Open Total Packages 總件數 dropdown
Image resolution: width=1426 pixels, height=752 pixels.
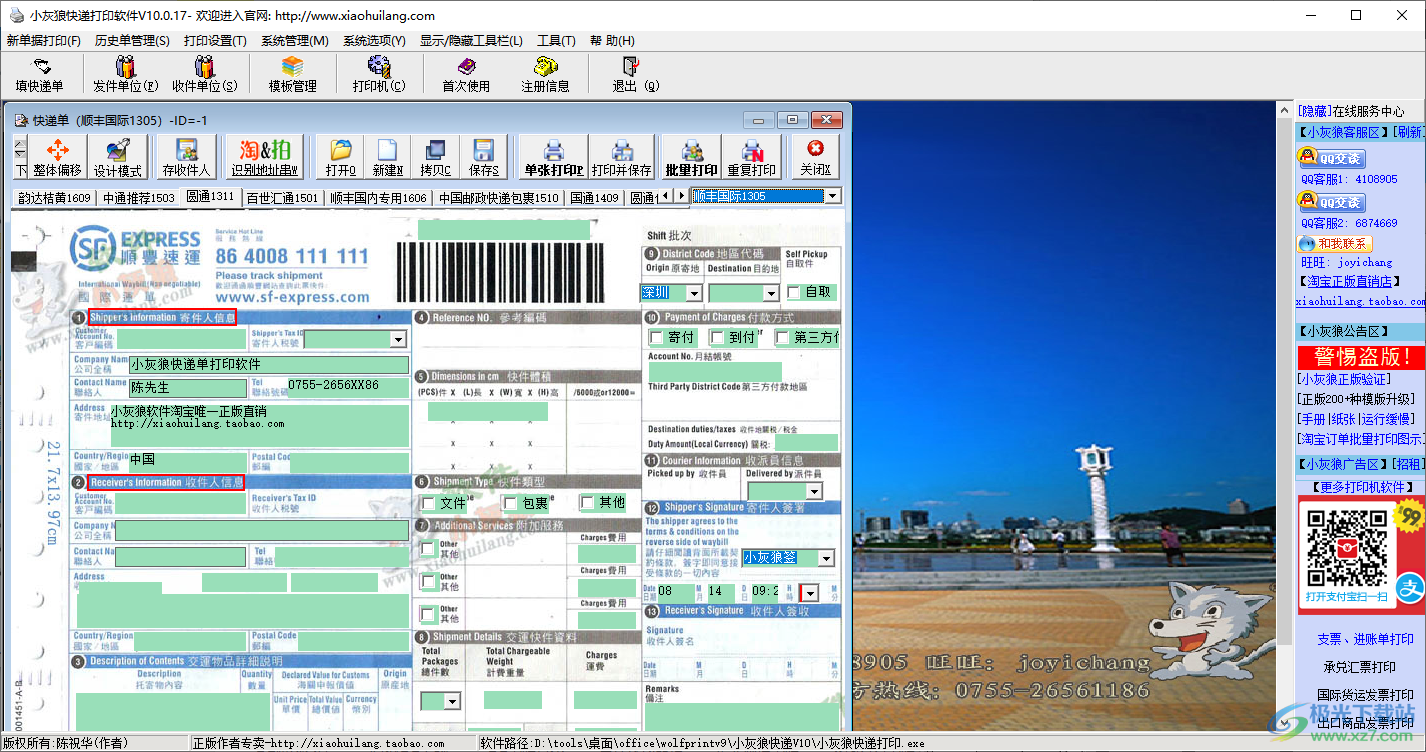452,702
